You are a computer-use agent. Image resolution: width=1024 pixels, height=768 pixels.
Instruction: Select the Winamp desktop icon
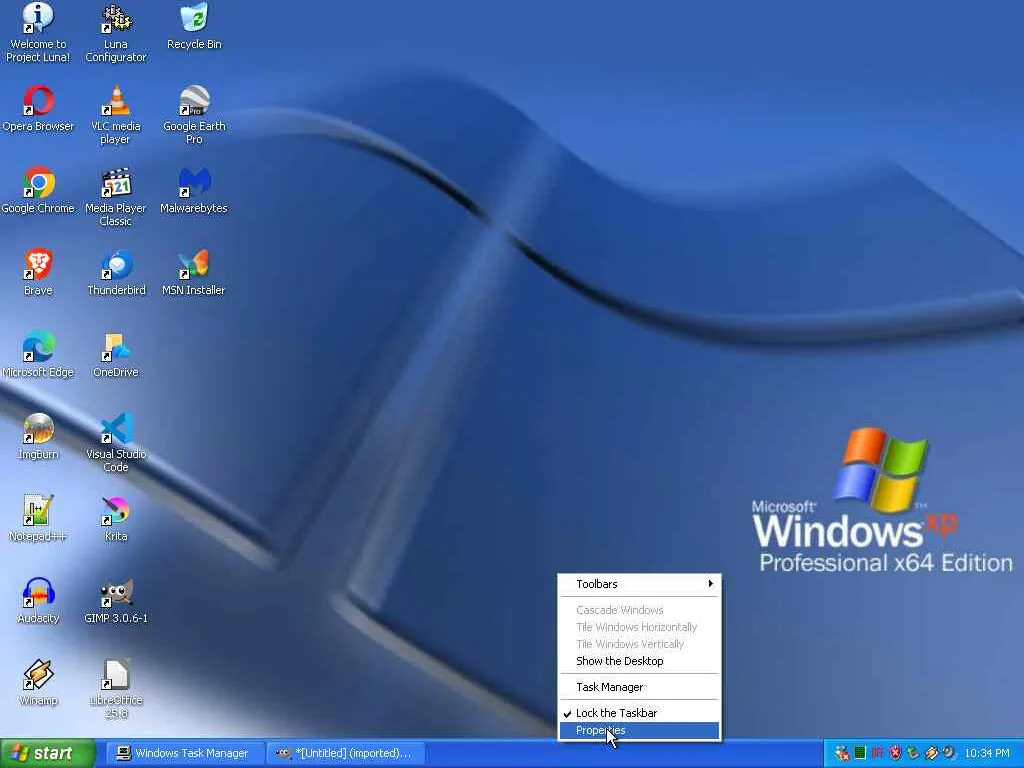tap(38, 684)
